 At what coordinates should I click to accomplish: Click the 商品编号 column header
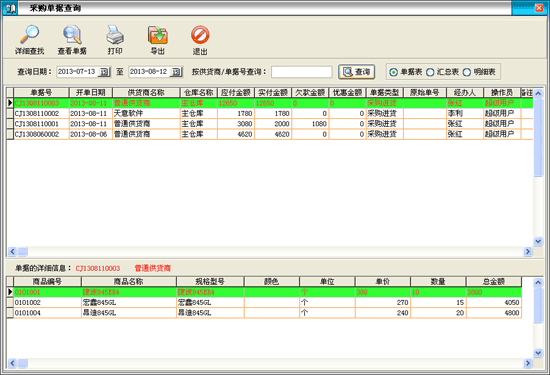(47, 281)
